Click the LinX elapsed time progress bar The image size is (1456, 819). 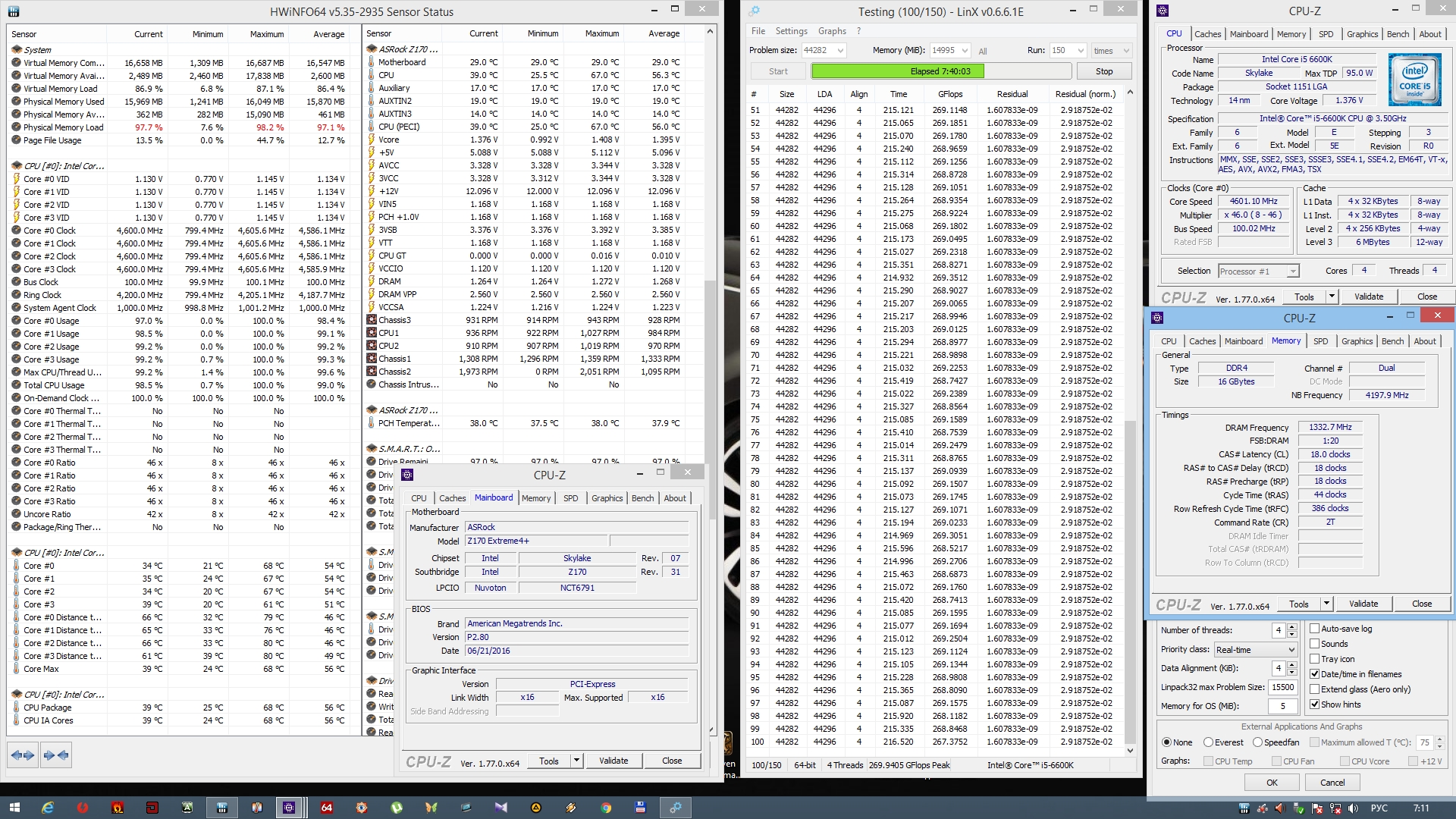(940, 71)
